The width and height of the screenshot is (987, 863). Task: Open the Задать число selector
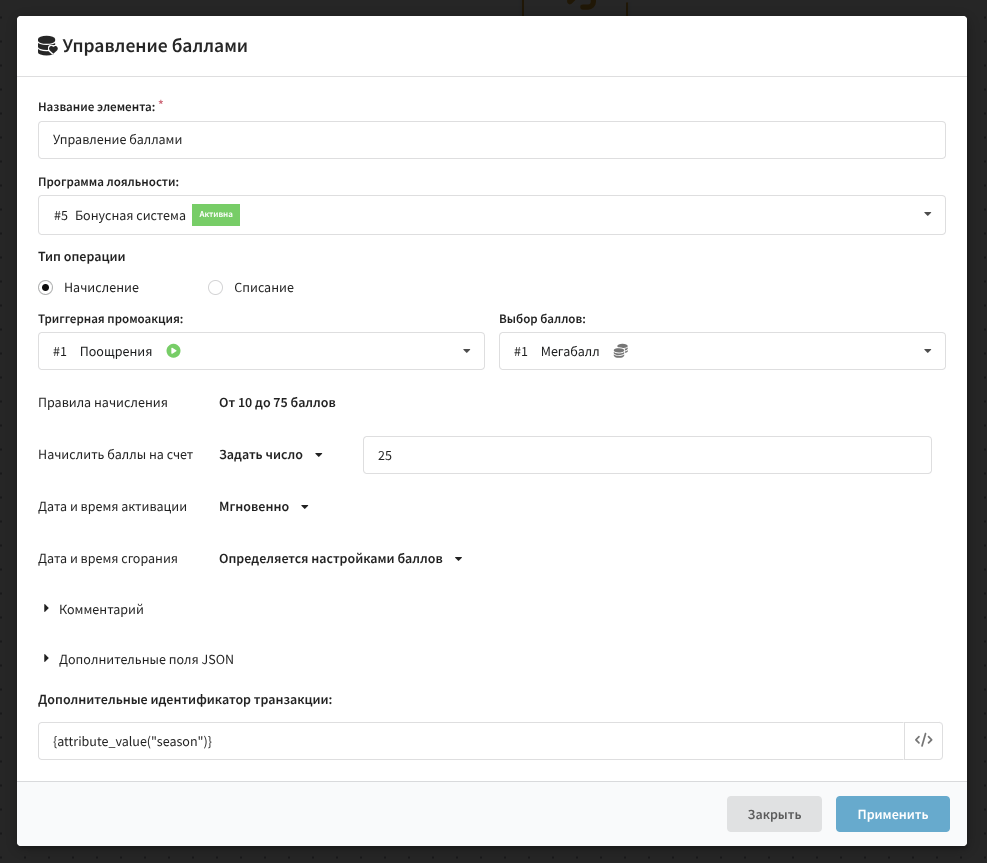tap(271, 455)
